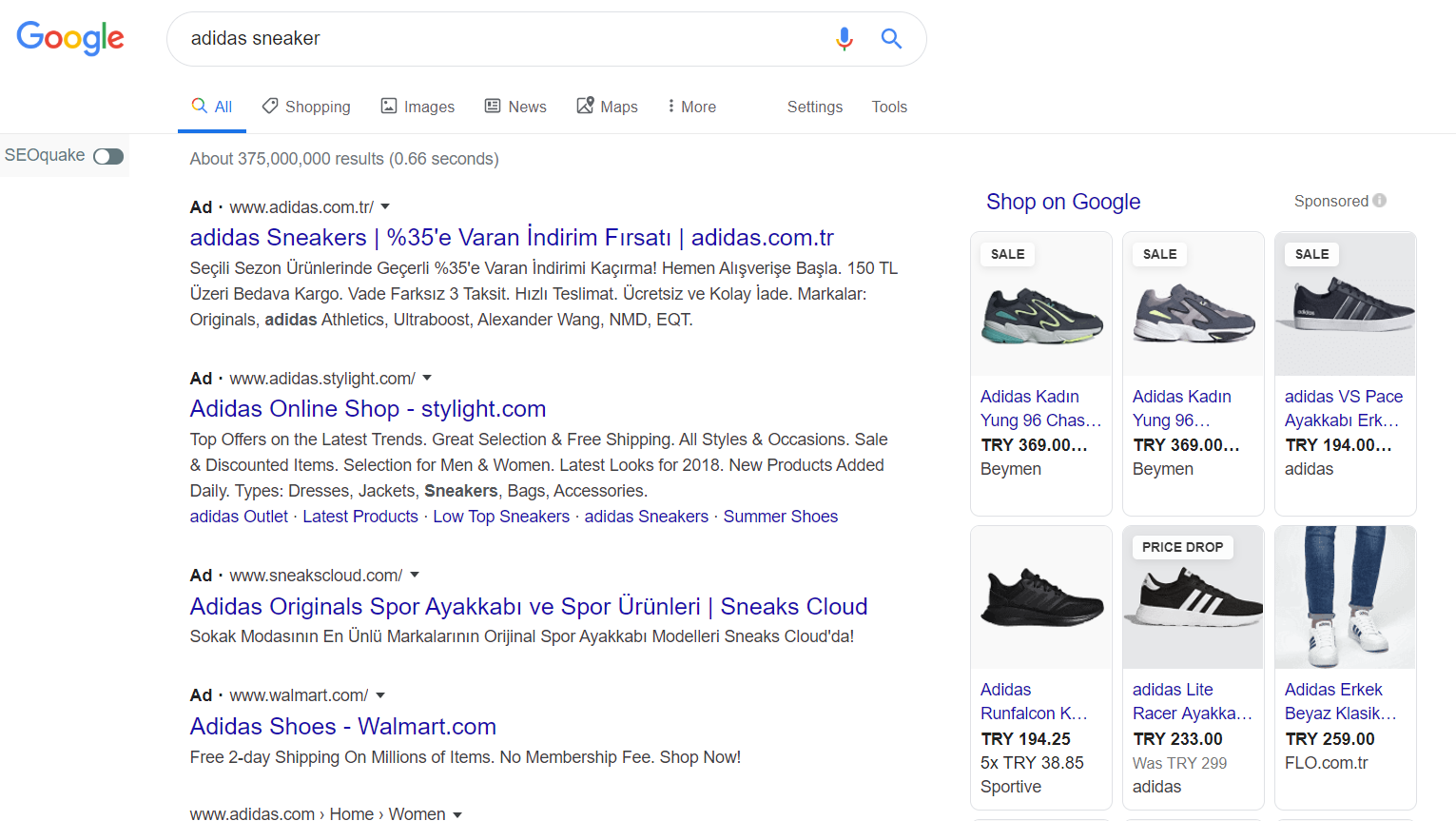Click the Low Top Sneakers sitelink

(x=501, y=517)
